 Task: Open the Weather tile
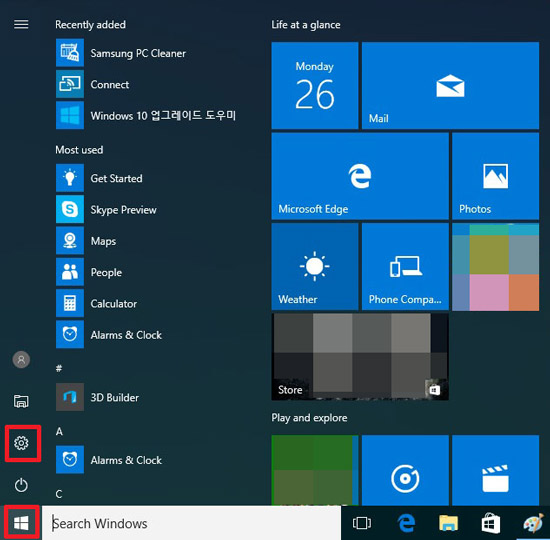[315, 267]
